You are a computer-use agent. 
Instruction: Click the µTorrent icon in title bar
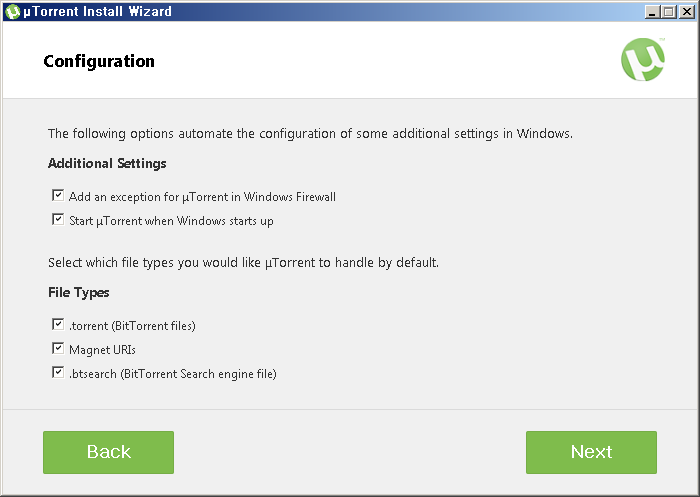[x=12, y=11]
